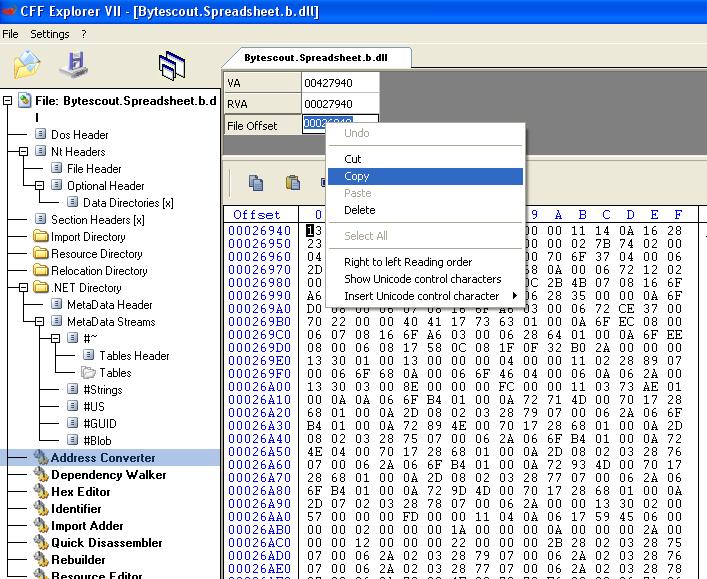Image resolution: width=707 pixels, height=579 pixels.
Task: Click the Relocation Directory folder icon
Action: [41, 270]
